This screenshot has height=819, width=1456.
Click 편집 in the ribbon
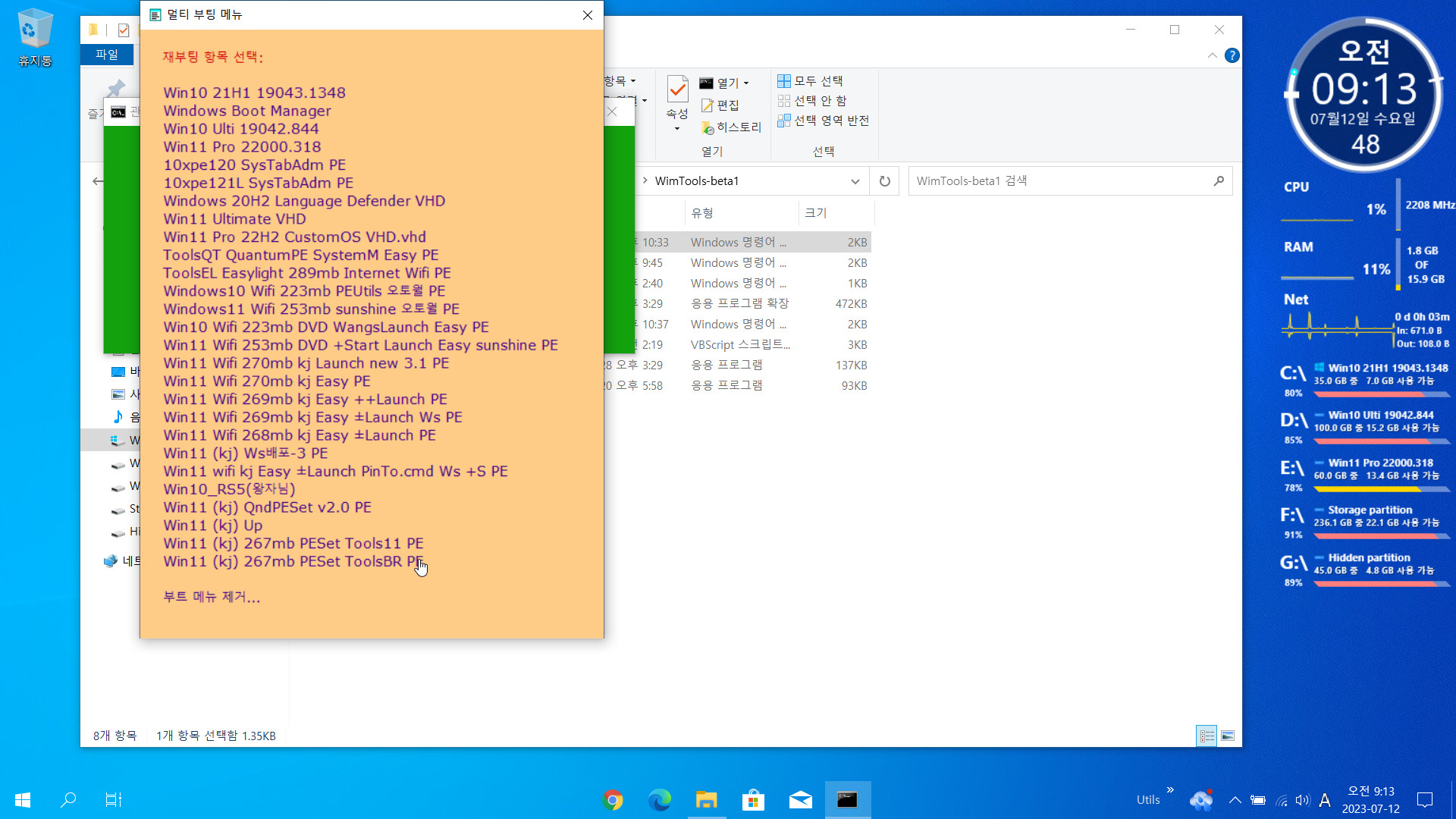(x=720, y=105)
